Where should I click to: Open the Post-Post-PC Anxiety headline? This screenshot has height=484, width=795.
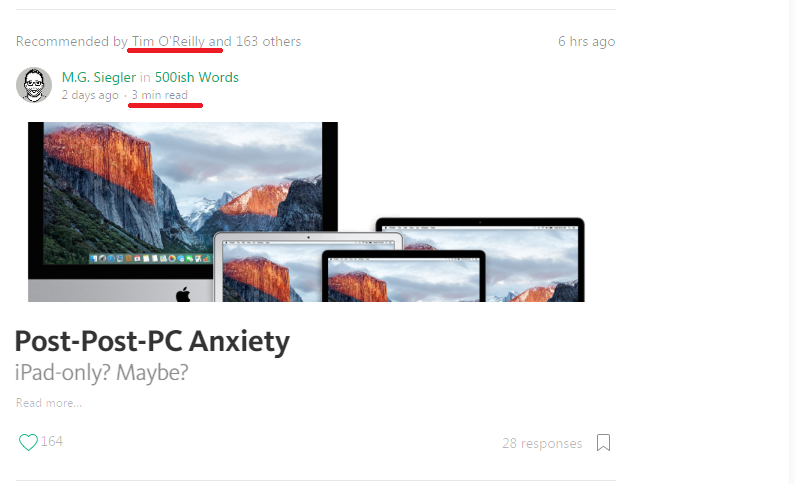[x=152, y=341]
